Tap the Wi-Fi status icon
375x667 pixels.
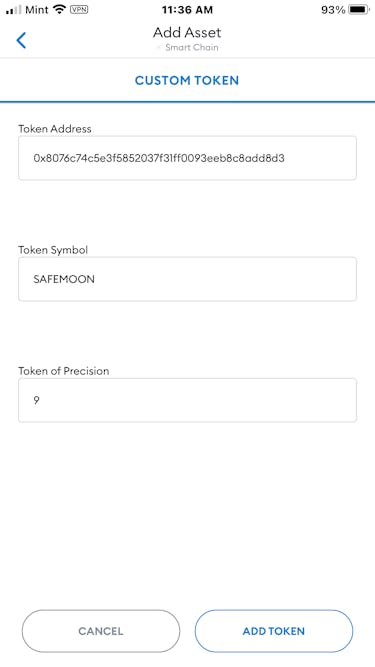59,10
